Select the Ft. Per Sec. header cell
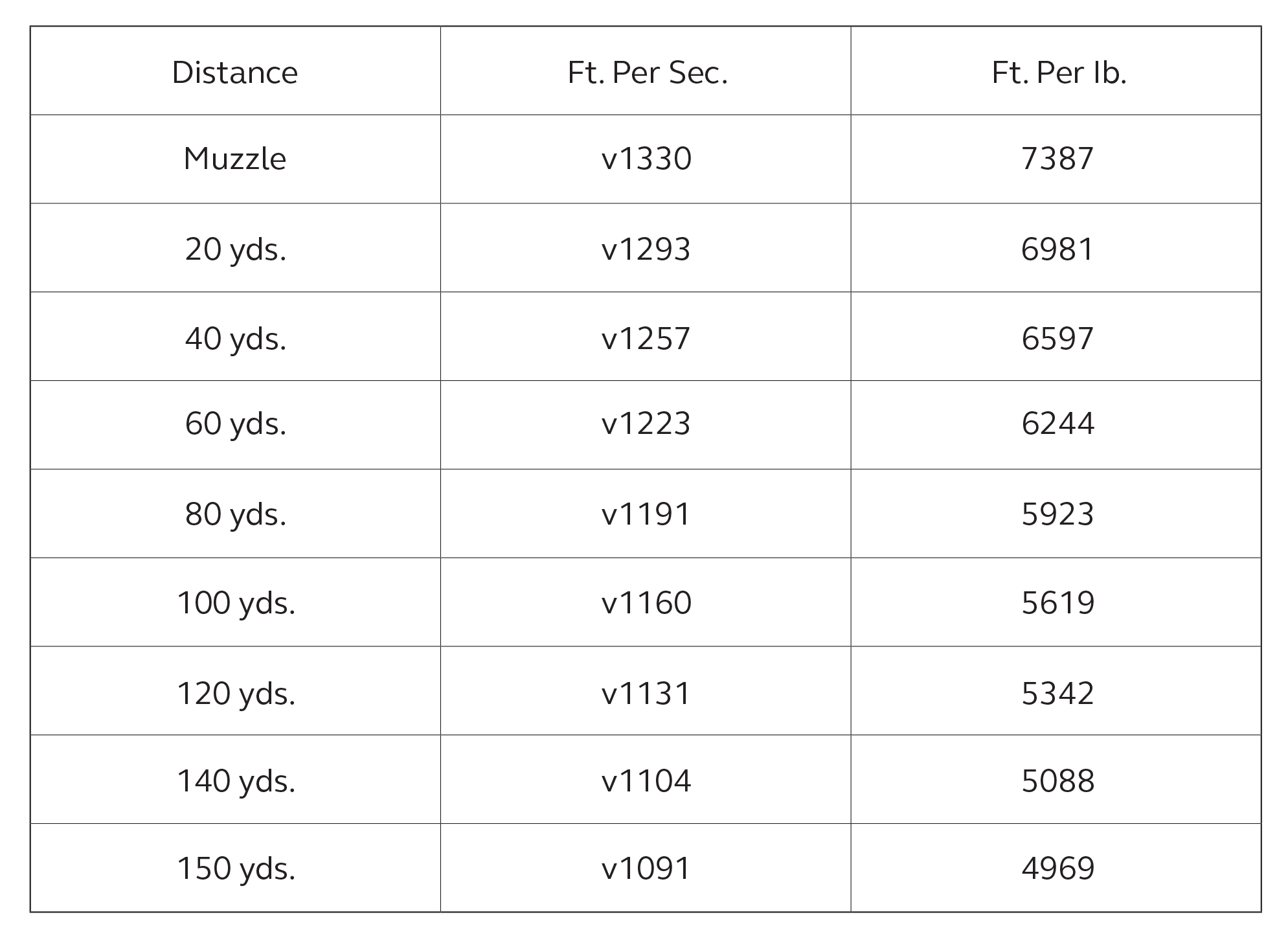The width and height of the screenshot is (1288, 943). [646, 71]
